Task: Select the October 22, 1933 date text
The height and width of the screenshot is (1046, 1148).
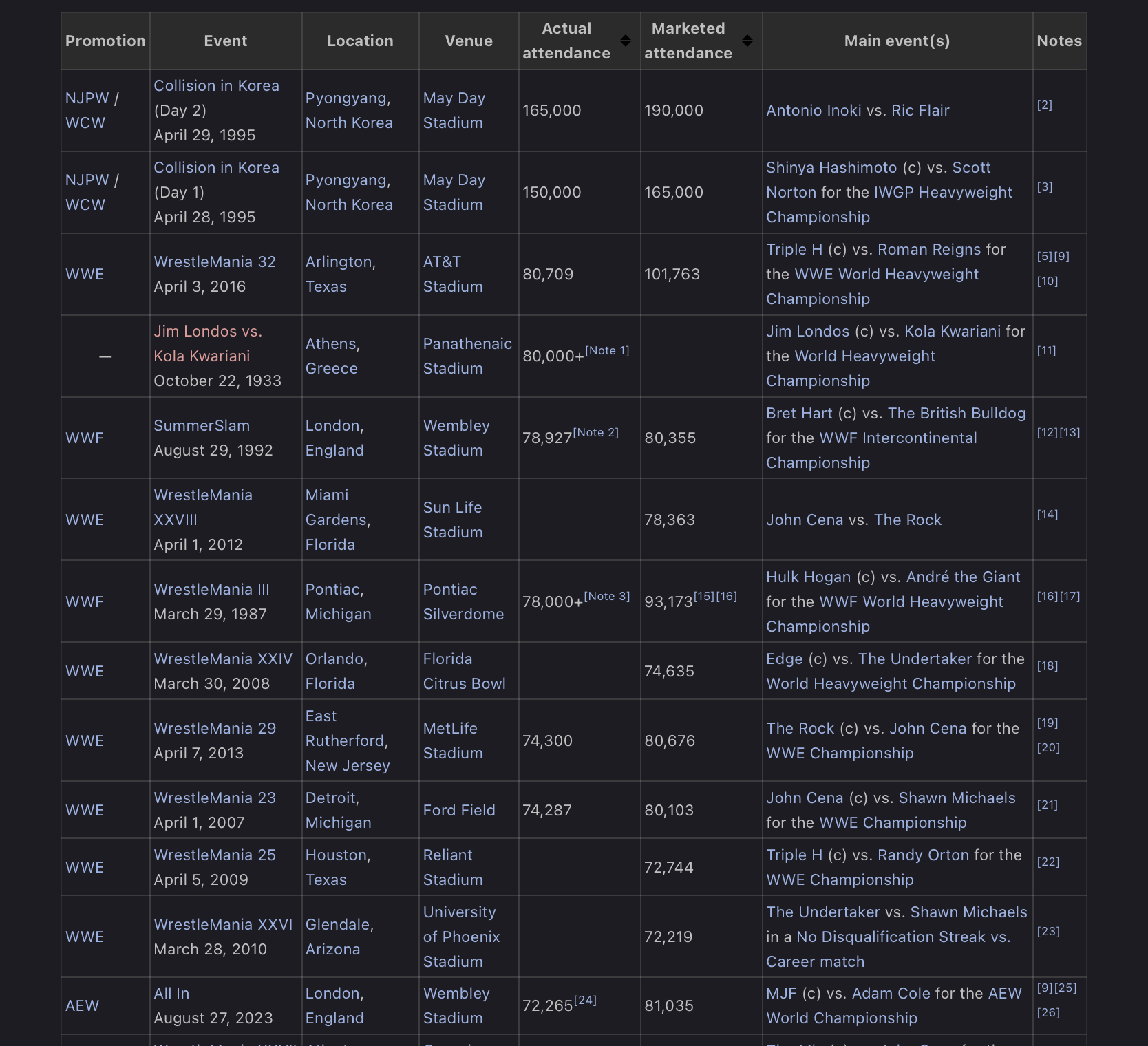Action: pos(217,381)
